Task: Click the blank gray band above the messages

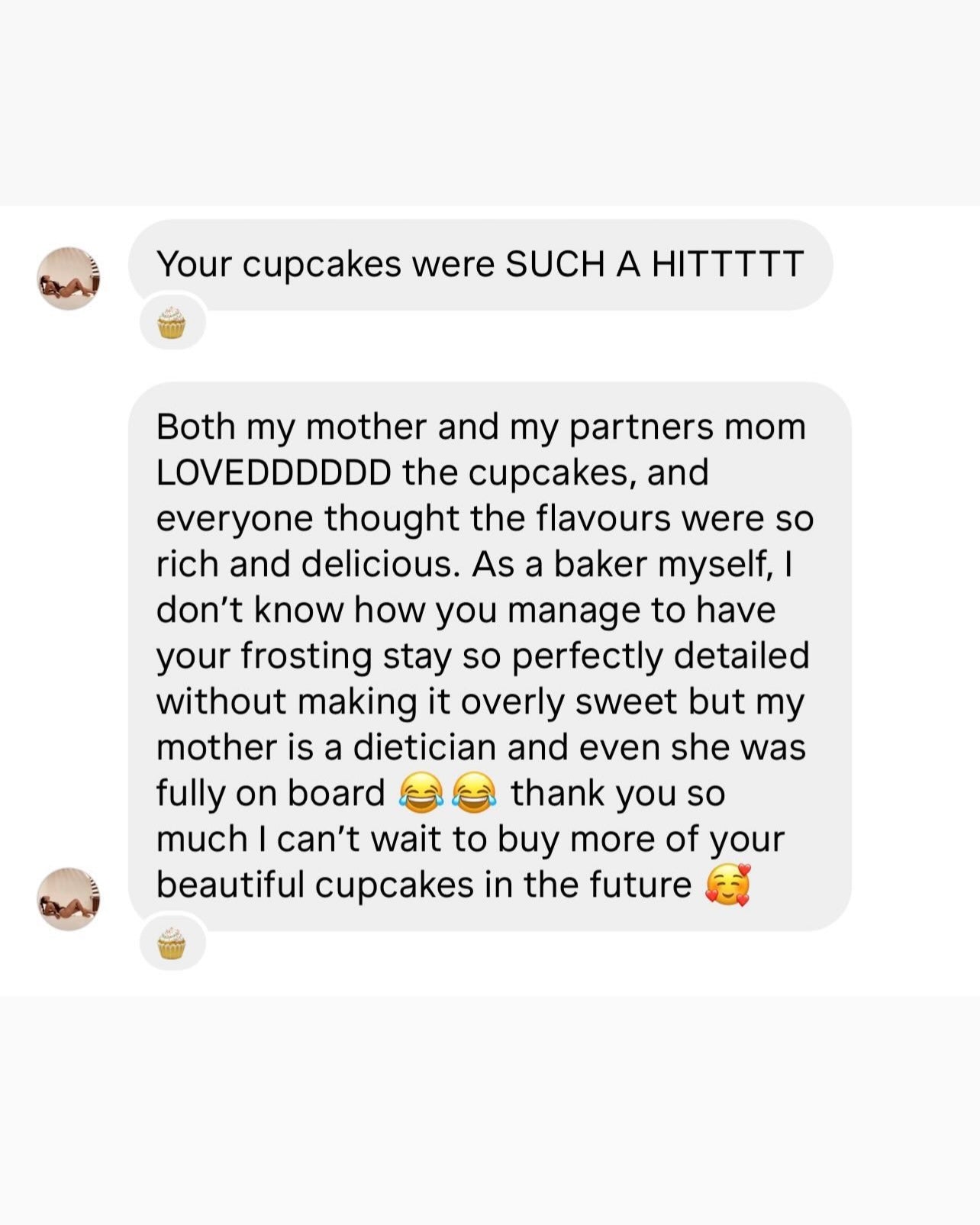Action: 490,103
